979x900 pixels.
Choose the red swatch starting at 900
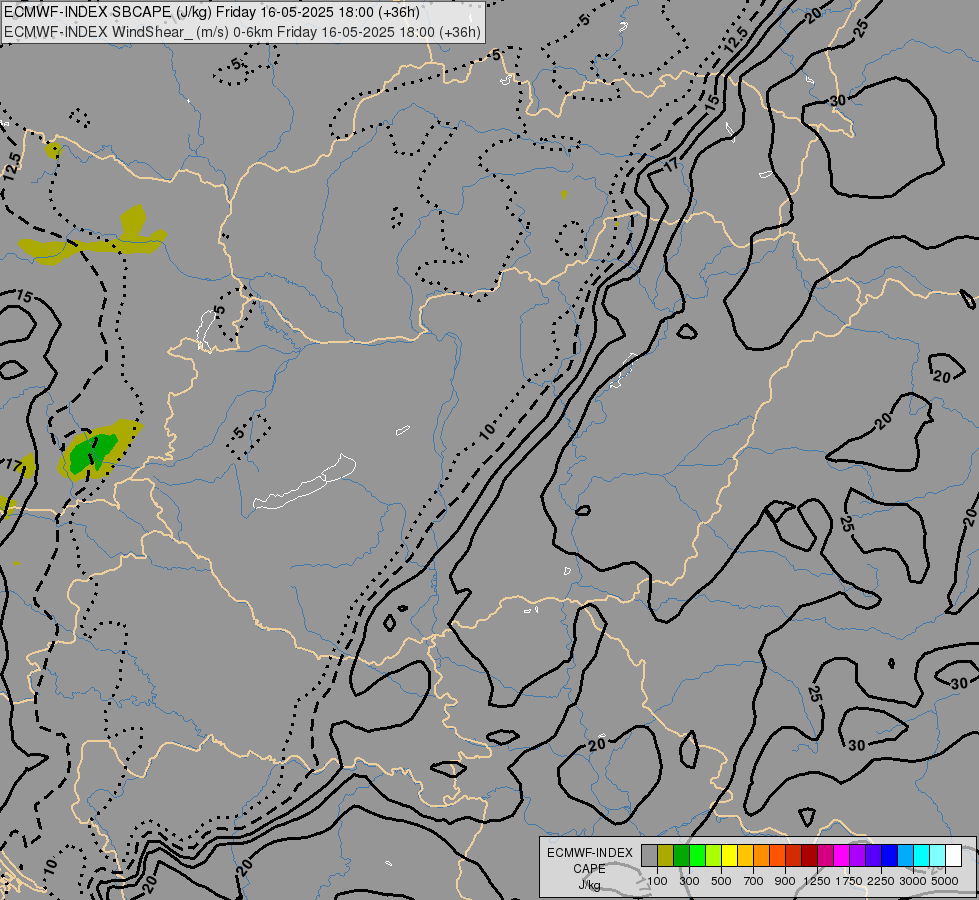click(794, 856)
